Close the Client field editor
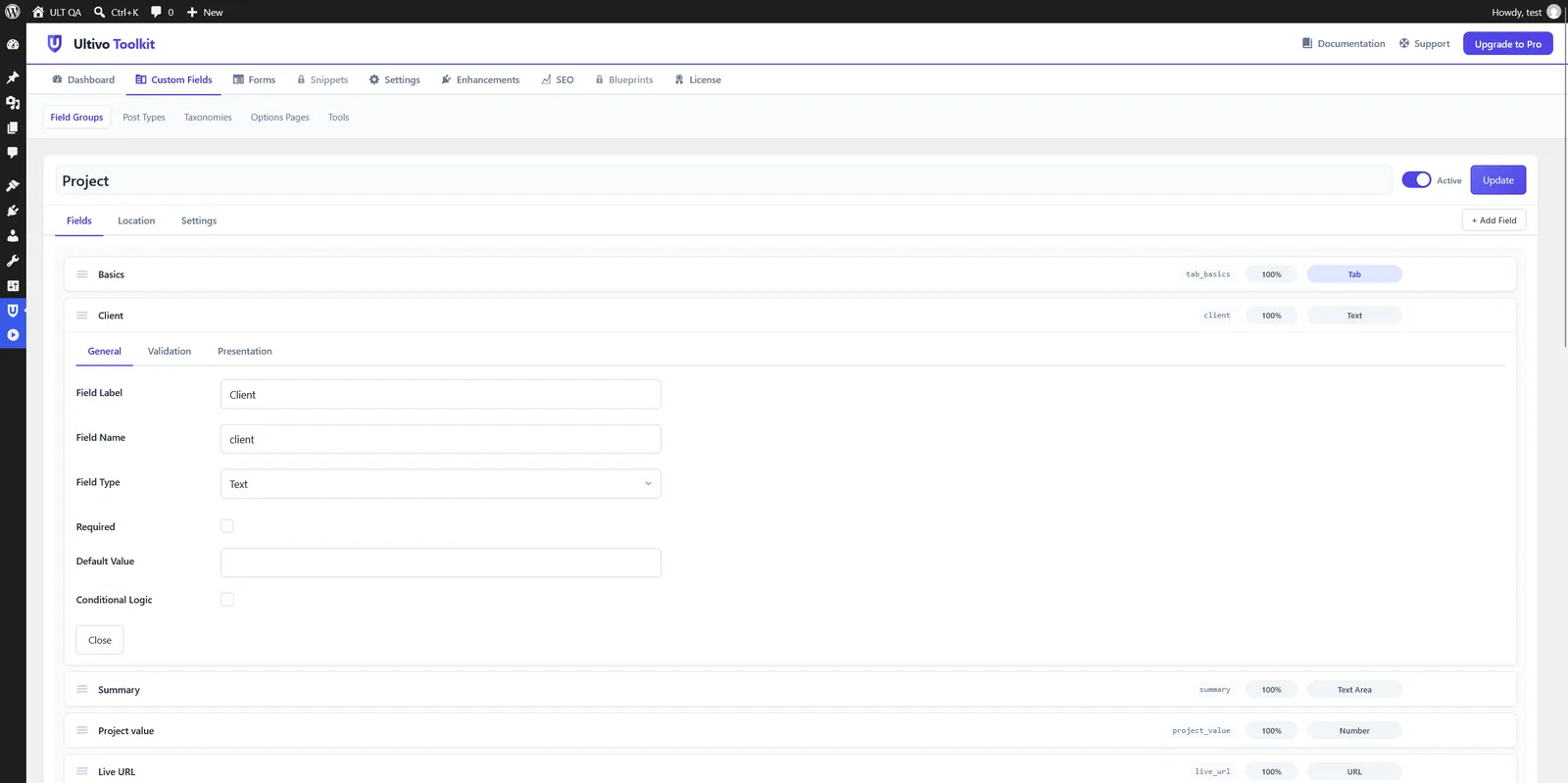Screen dimensions: 1568x783 pyautogui.click(x=100, y=641)
